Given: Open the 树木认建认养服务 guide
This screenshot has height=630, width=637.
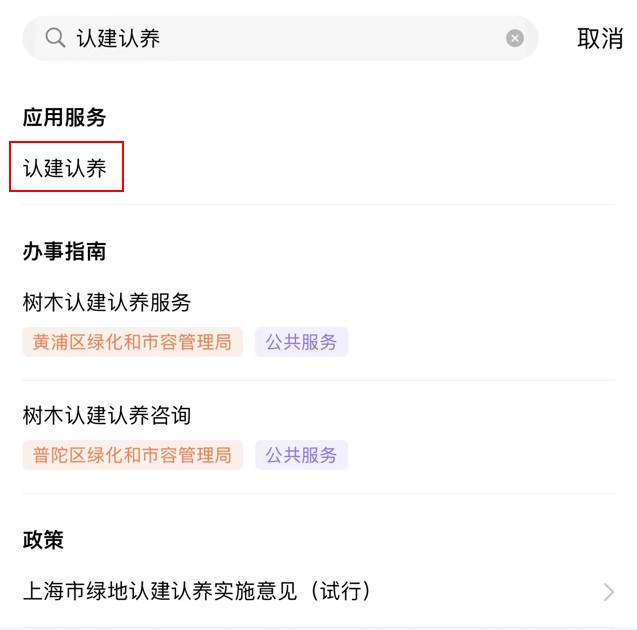Looking at the screenshot, I should [107, 301].
